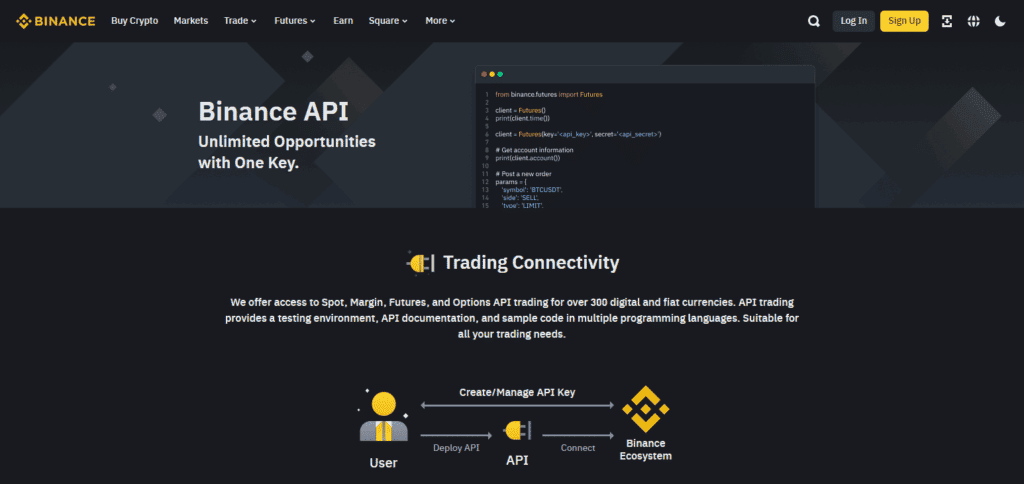Click the plug icon beside Trading Connectivity

click(420, 263)
